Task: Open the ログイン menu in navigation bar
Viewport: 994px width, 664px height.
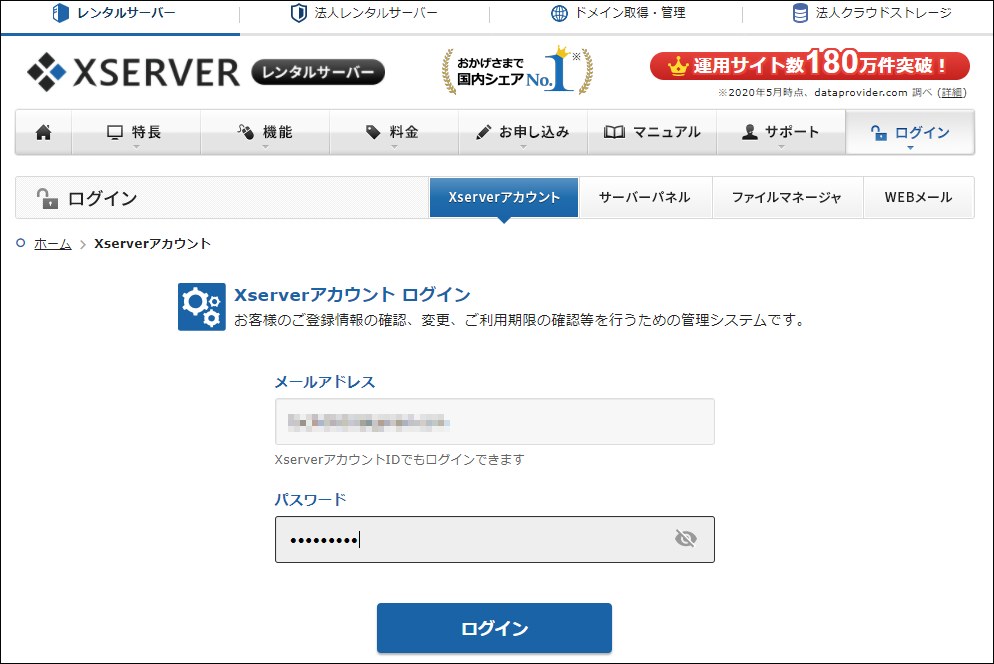Action: pyautogui.click(x=910, y=132)
